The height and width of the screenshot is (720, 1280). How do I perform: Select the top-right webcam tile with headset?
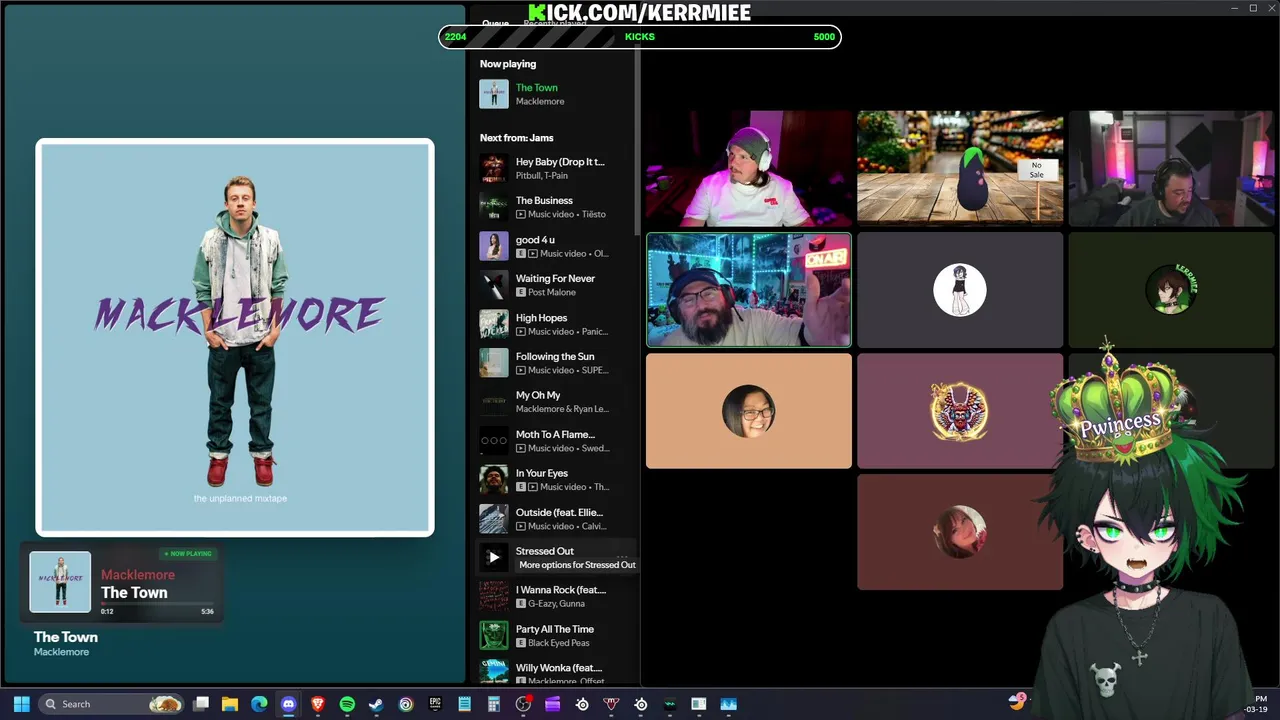pyautogui.click(x=1171, y=168)
